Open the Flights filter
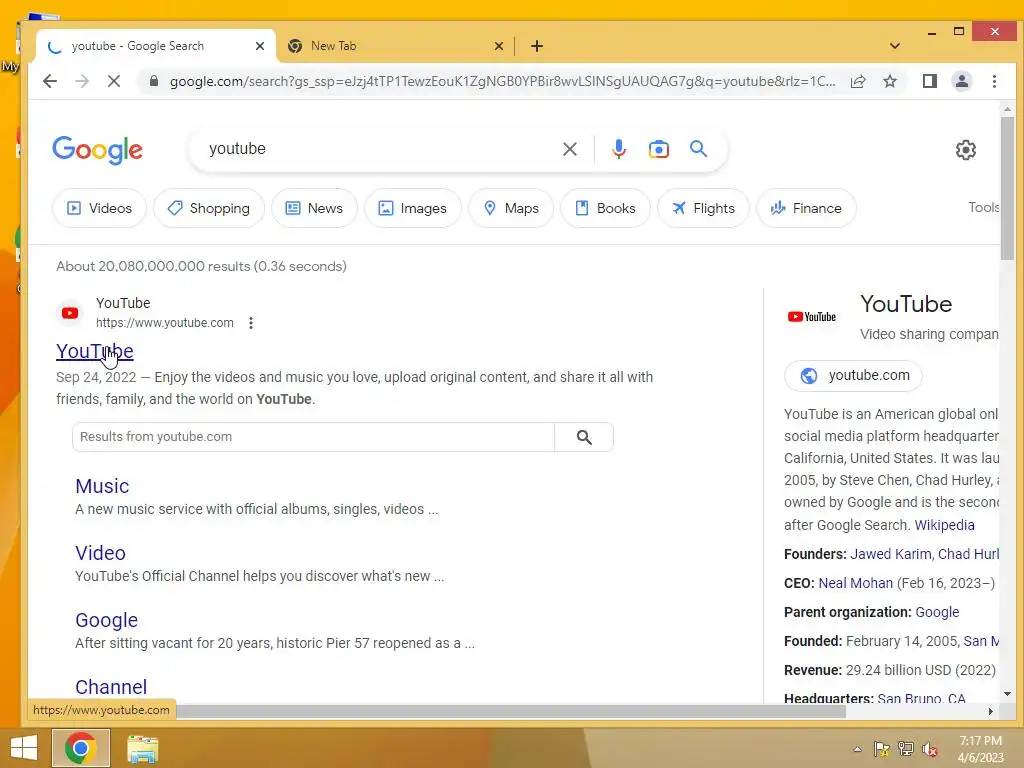This screenshot has height=768, width=1024. 703,208
